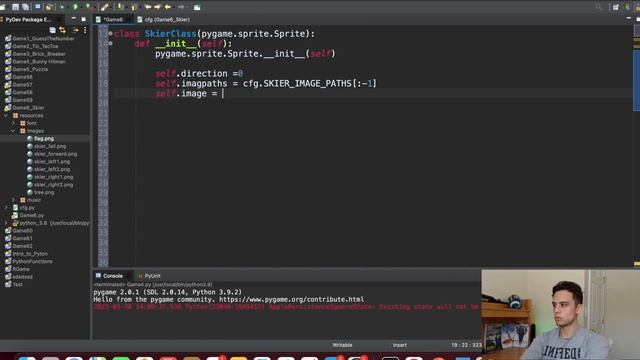Click the Back navigation yellow arrow
640x360 pixels.
click(168, 7)
